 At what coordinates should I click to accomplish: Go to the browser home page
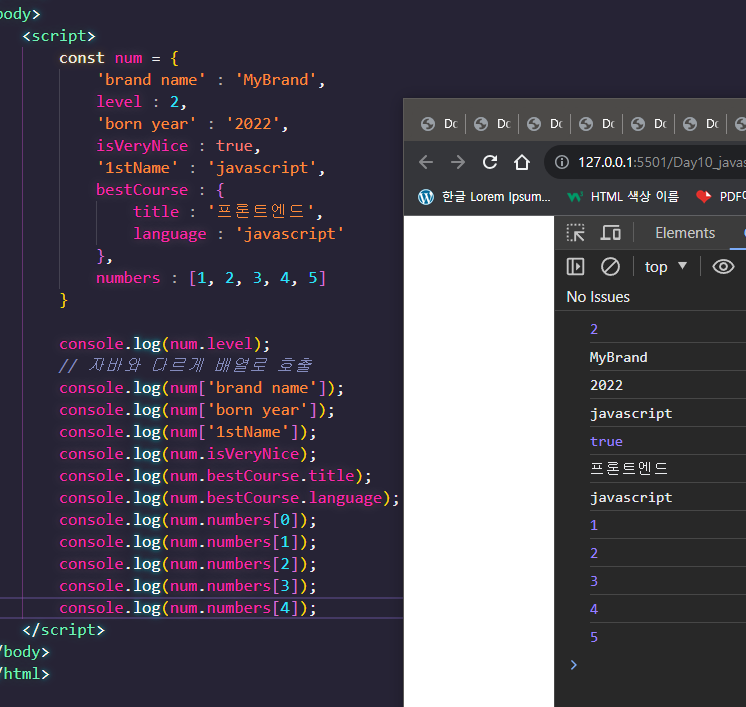[522, 162]
